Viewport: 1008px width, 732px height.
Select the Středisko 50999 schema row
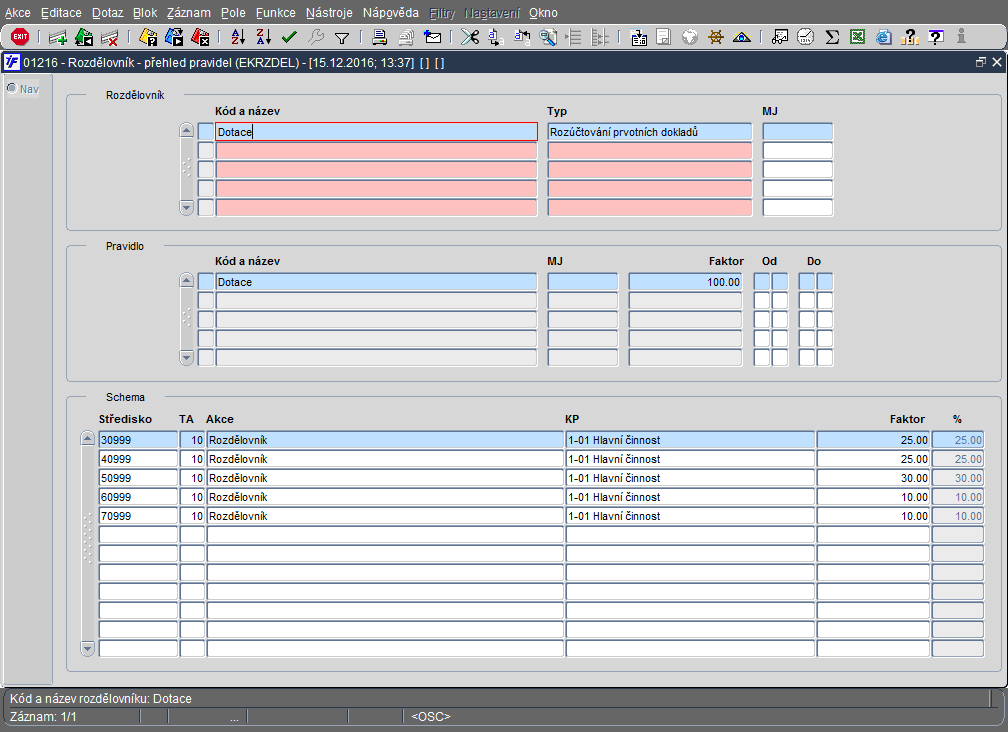pos(138,478)
